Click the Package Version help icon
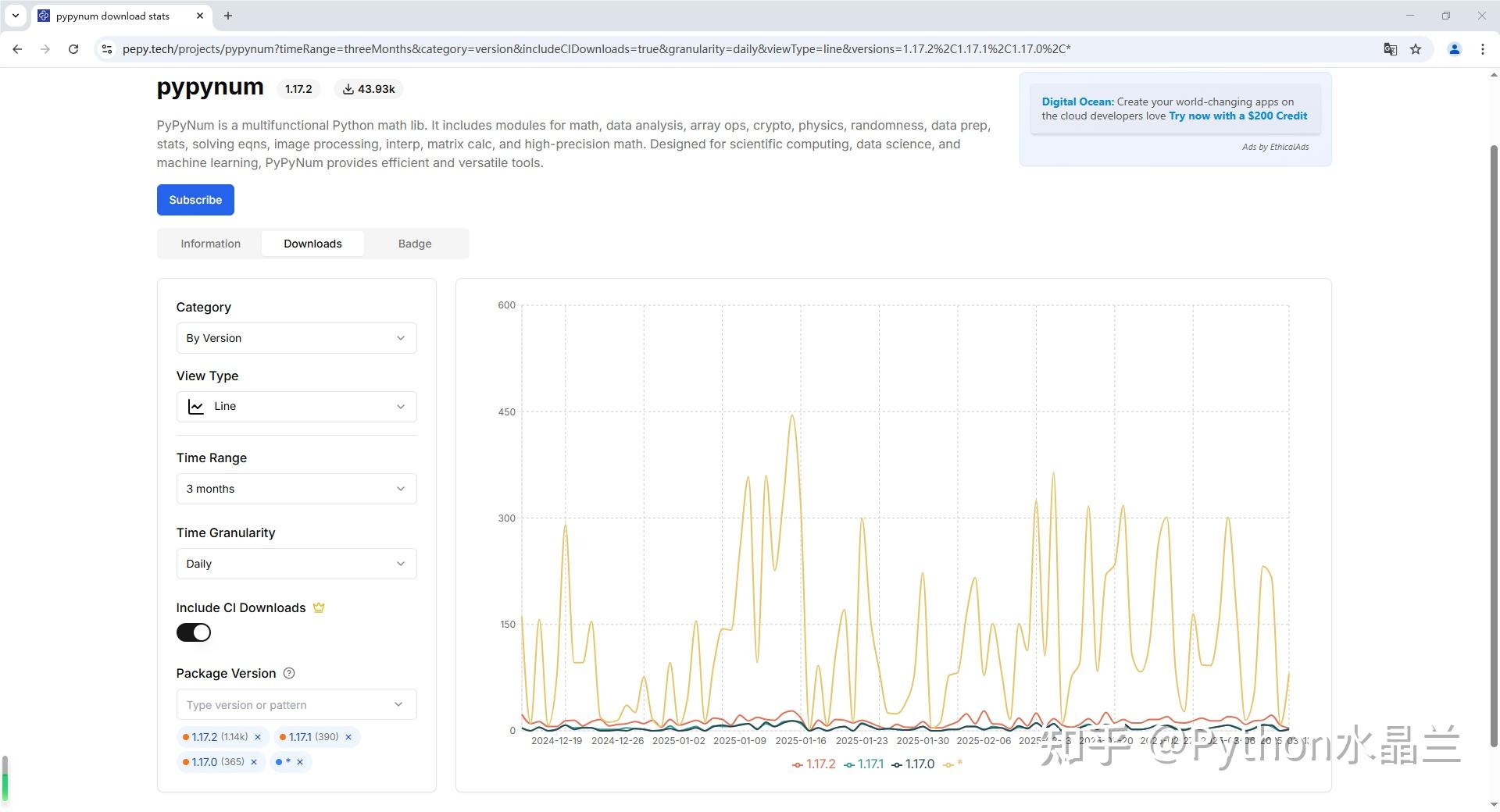The height and width of the screenshot is (812, 1500). point(289,673)
